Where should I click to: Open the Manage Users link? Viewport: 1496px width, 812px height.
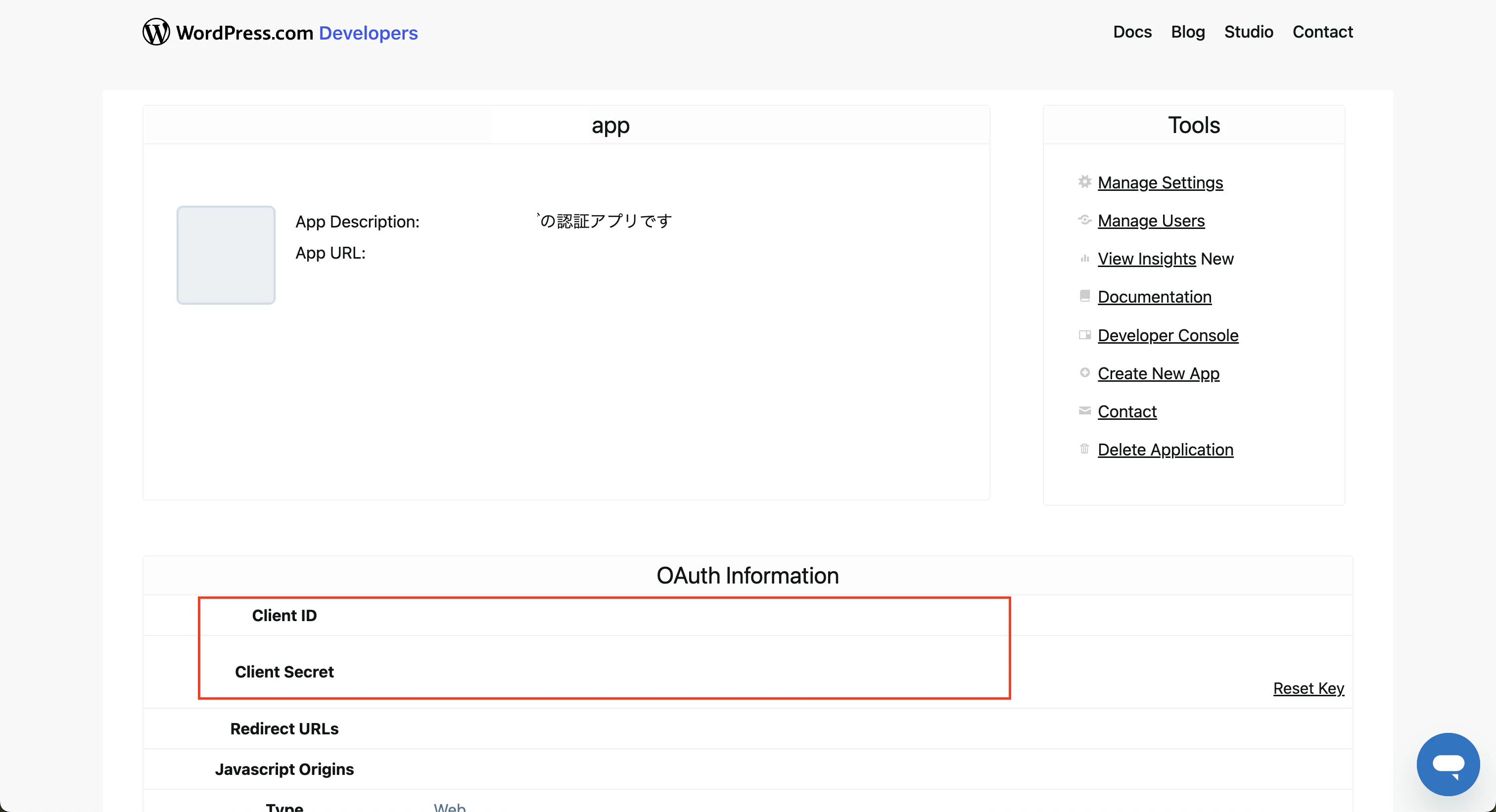click(1151, 221)
